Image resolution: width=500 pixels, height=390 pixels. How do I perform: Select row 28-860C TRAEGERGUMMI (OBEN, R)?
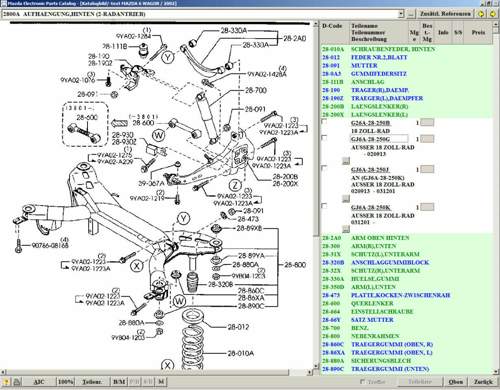(x=406, y=344)
